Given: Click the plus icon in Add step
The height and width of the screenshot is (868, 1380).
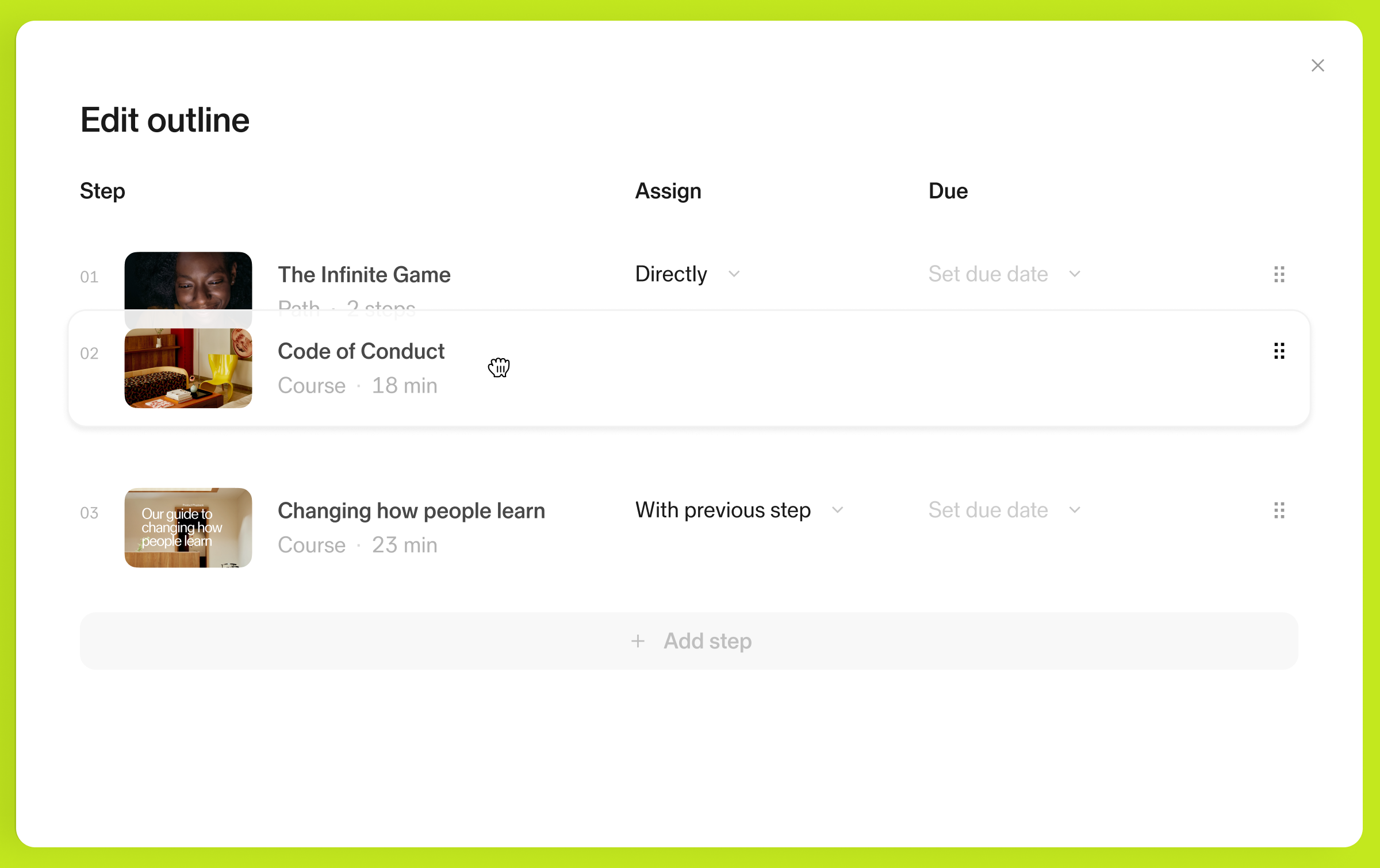Looking at the screenshot, I should (638, 641).
